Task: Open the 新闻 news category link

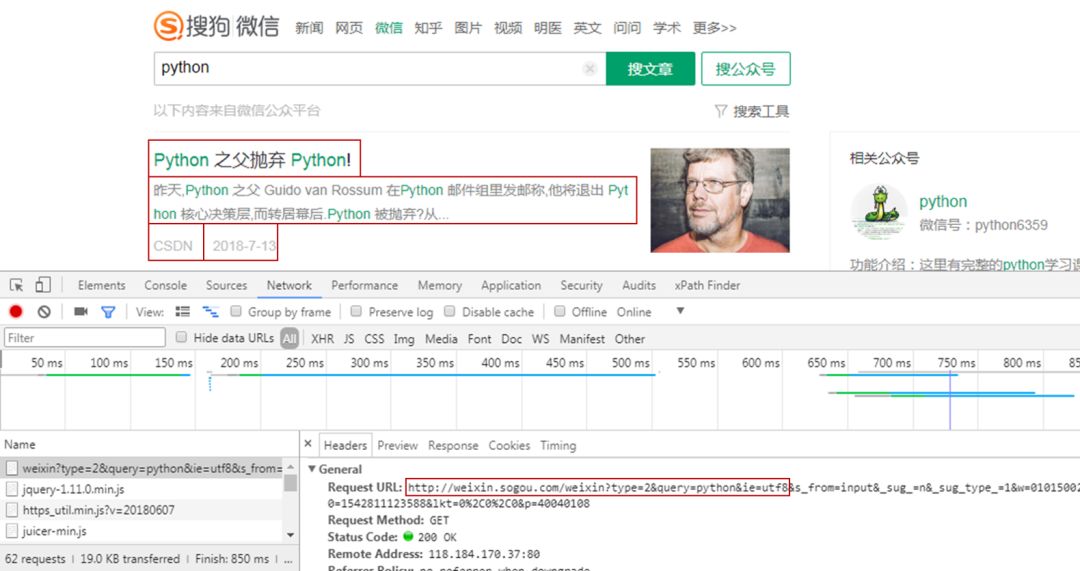Action: [x=309, y=28]
